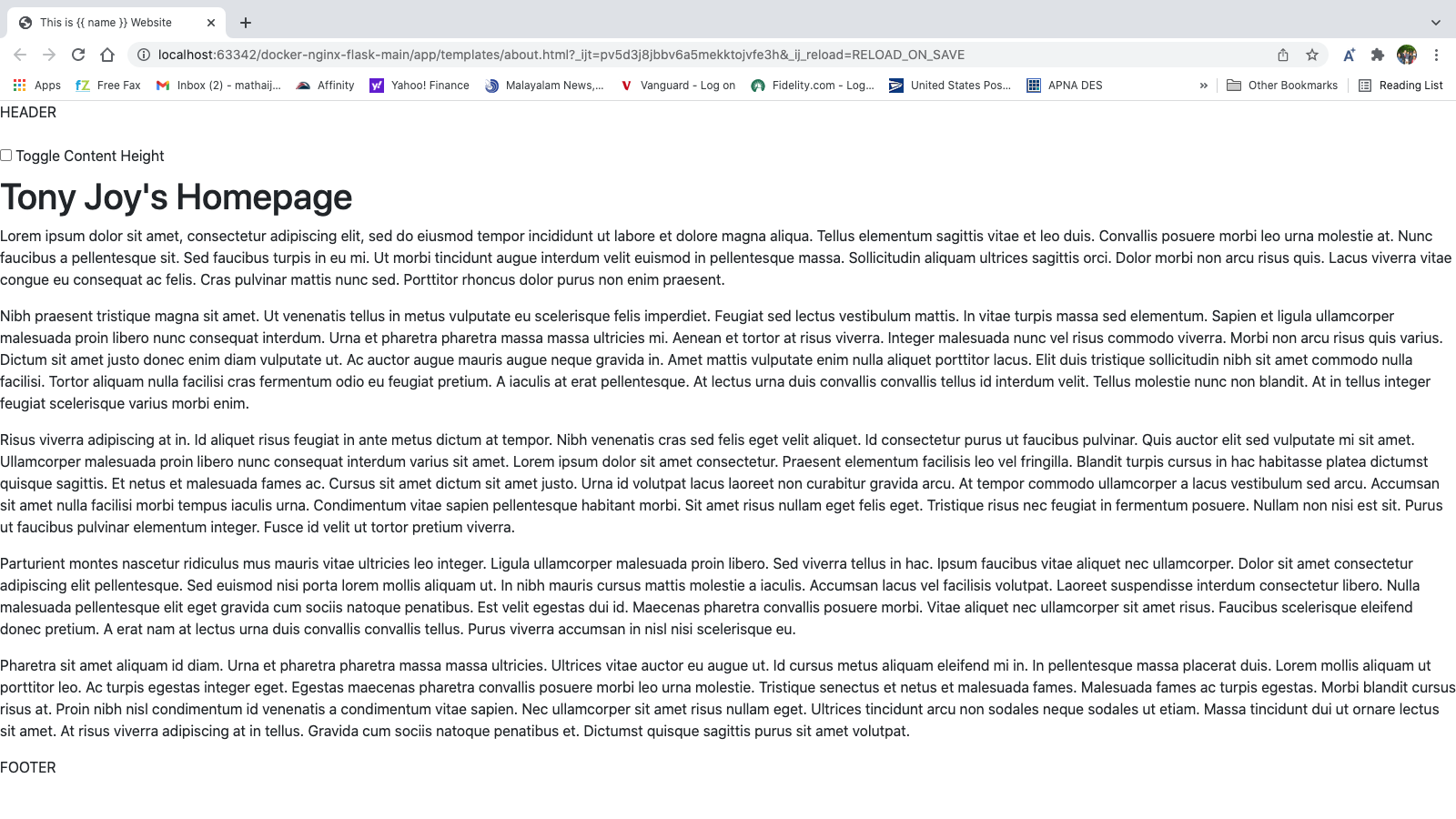This screenshot has width=1456, height=819.
Task: Go back to the previous page
Action: pos(20,55)
